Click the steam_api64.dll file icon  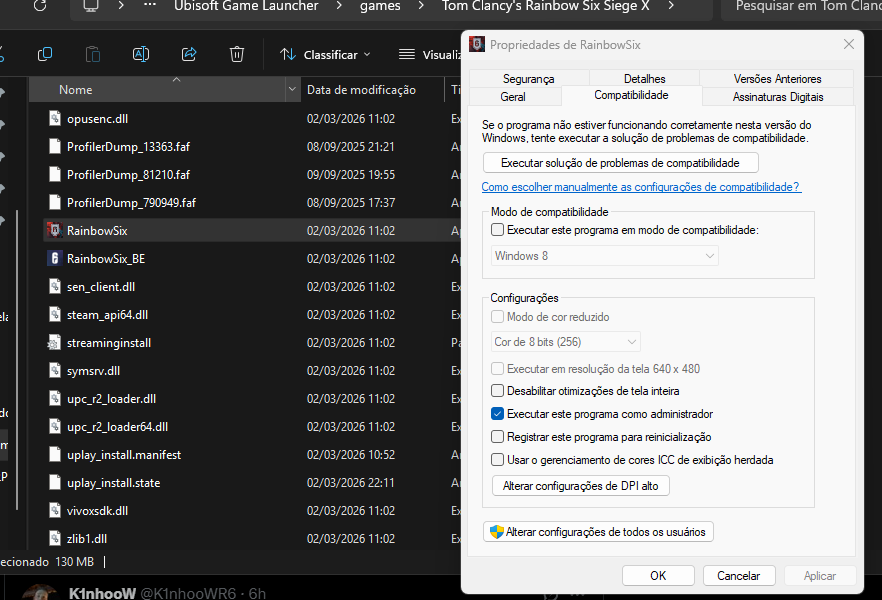pos(55,315)
